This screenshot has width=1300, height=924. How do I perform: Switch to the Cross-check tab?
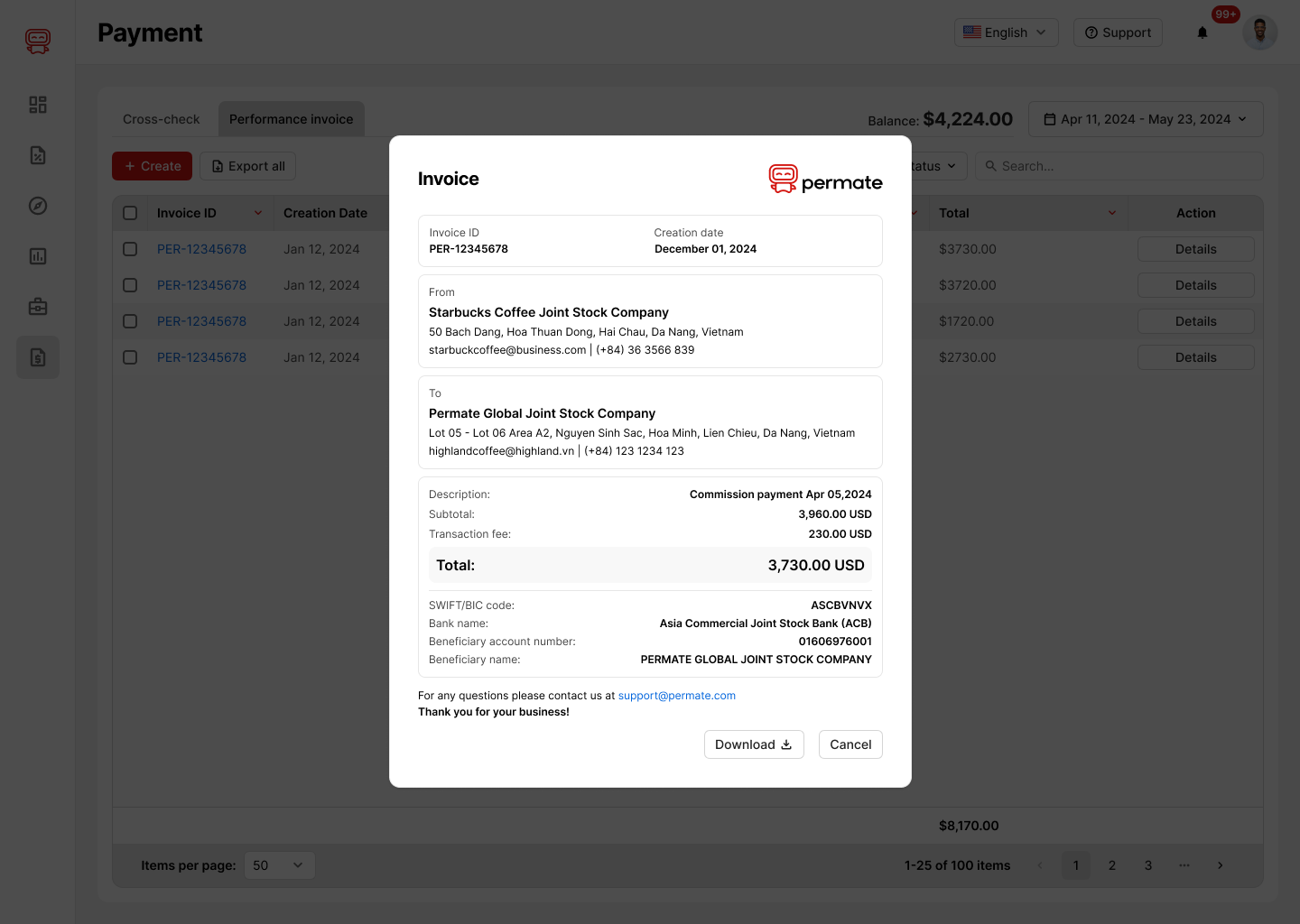click(x=161, y=118)
